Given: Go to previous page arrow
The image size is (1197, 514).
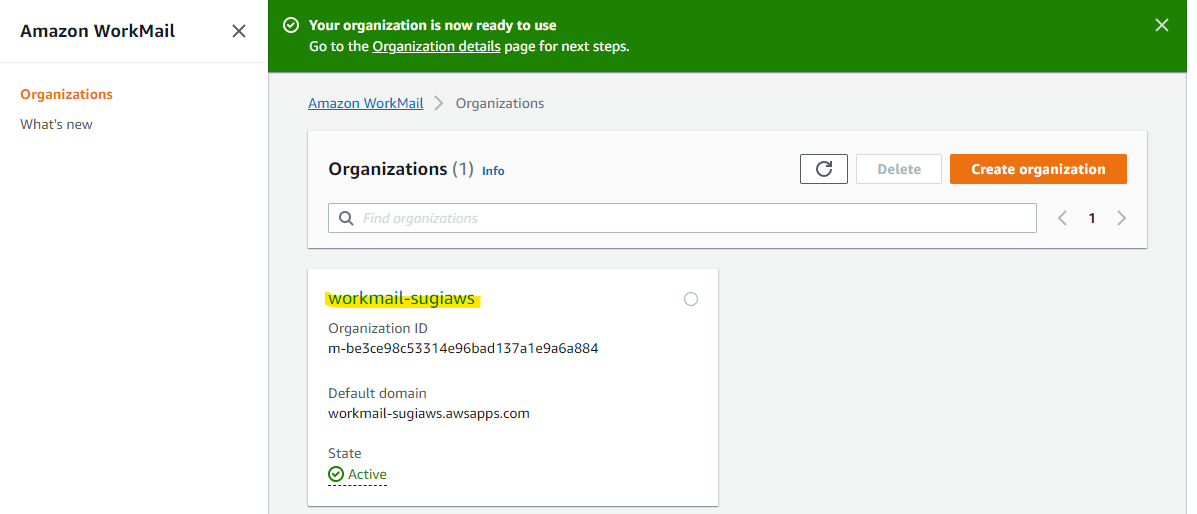Looking at the screenshot, I should point(1062,218).
